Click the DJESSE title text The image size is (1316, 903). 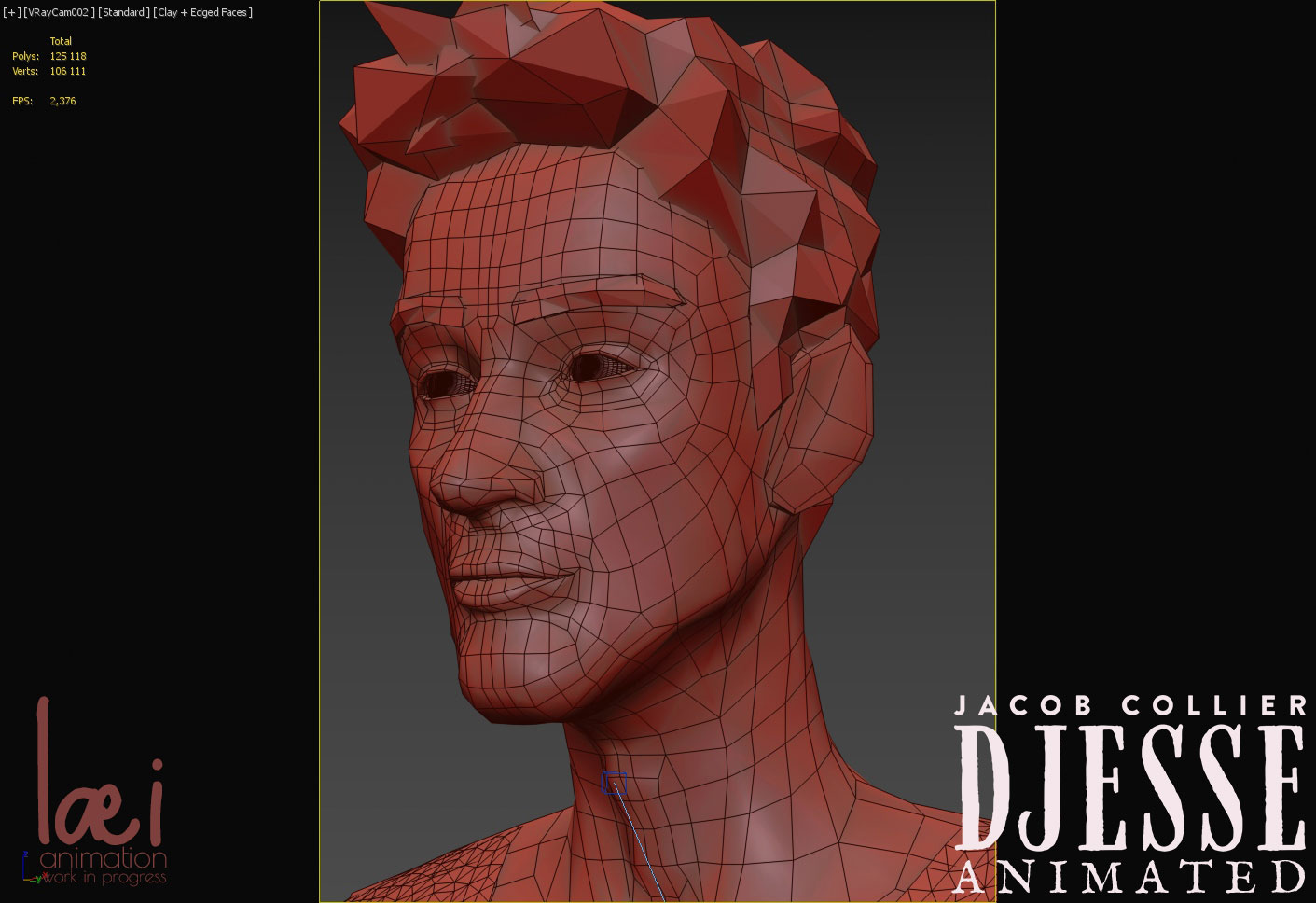pyautogui.click(x=1129, y=788)
